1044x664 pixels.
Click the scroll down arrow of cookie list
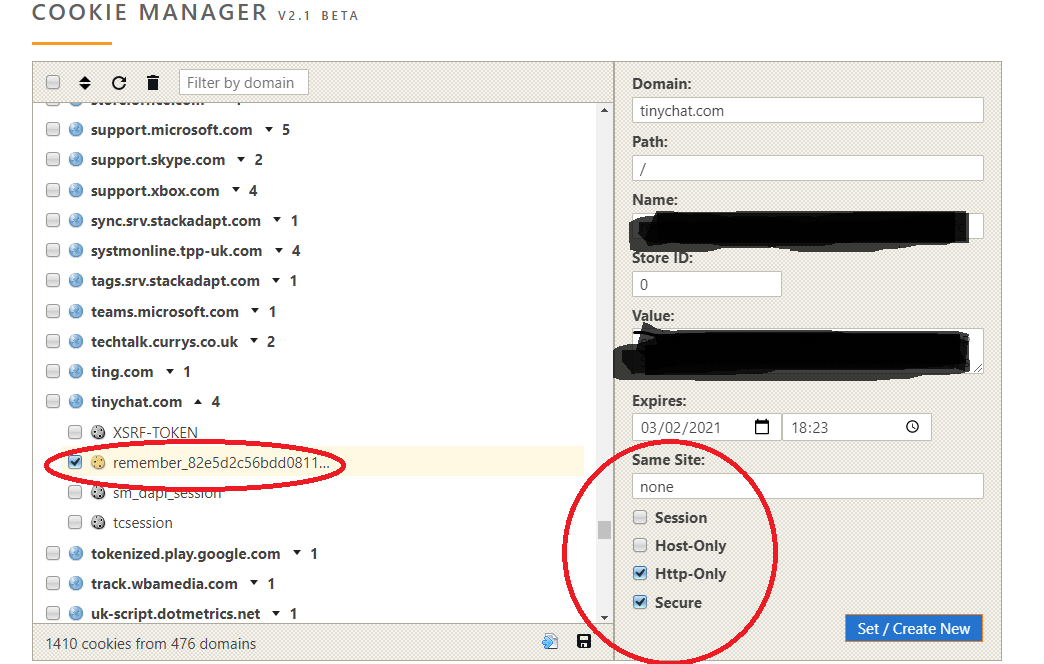point(604,617)
